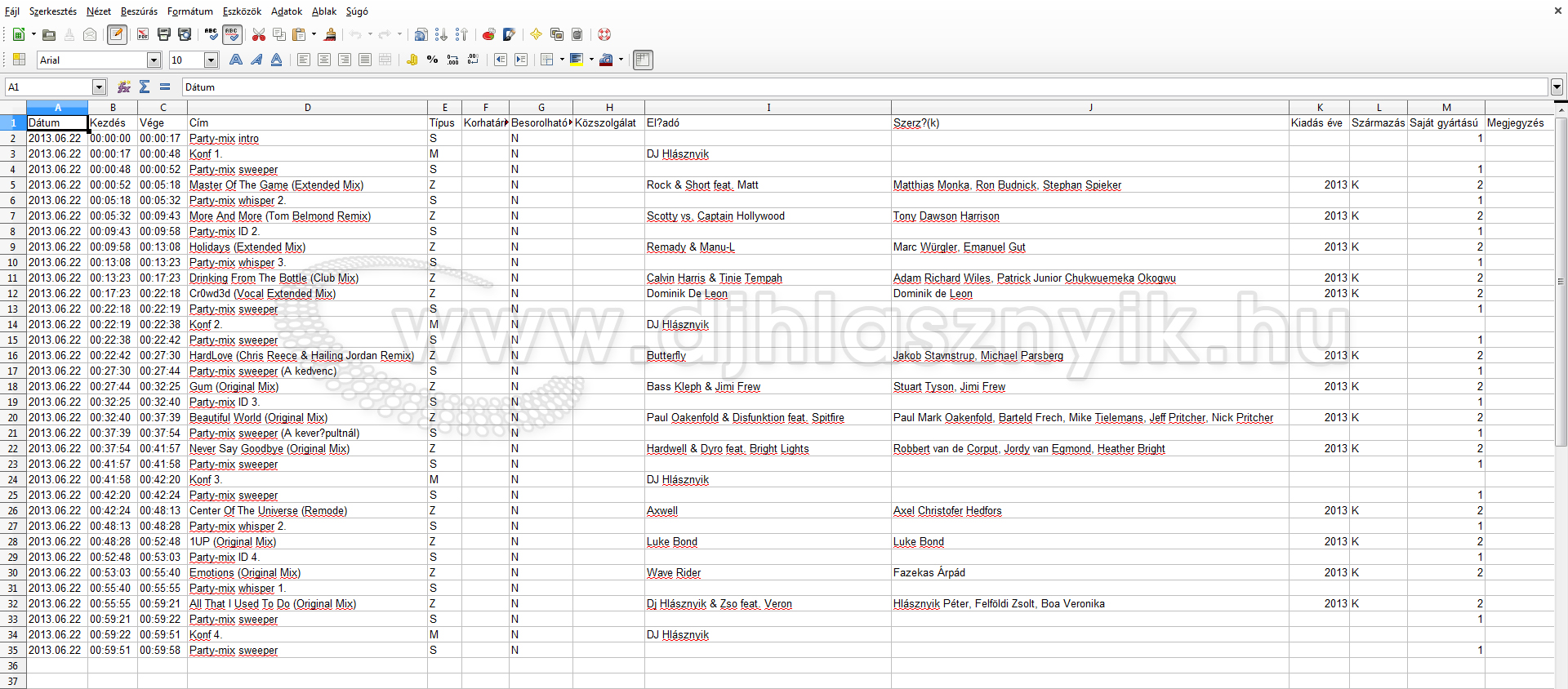1568x689 pixels.
Task: Open the Nézet menu
Action: coord(99,11)
